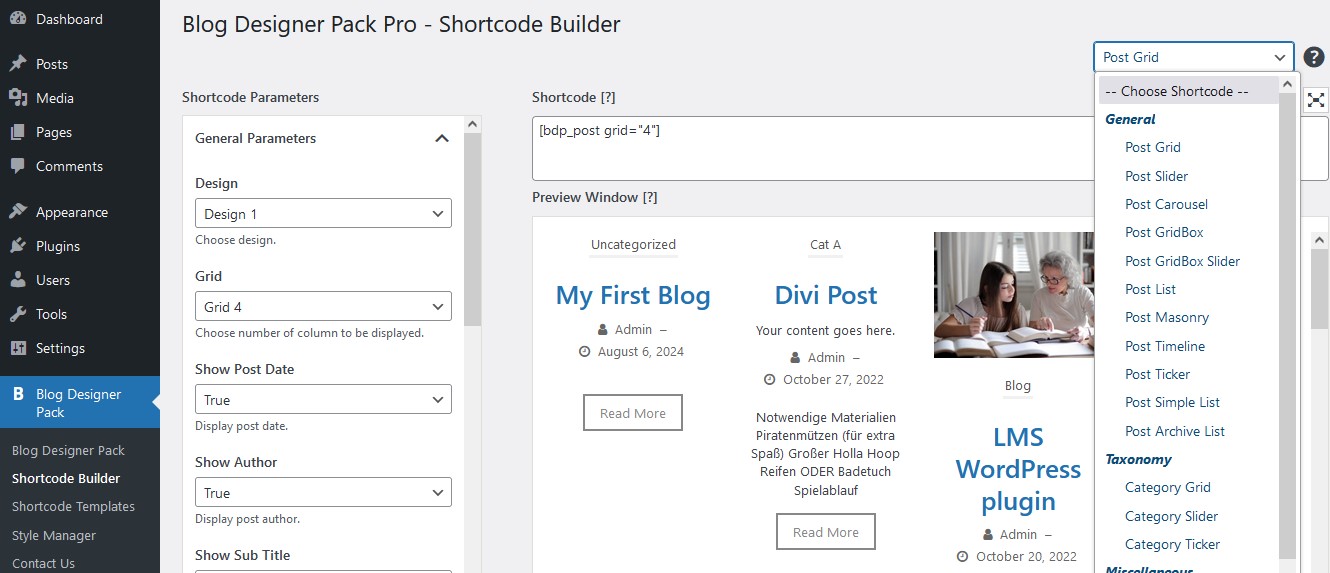Image resolution: width=1330 pixels, height=573 pixels.
Task: Click the Settings sliders icon
Action: click(18, 348)
